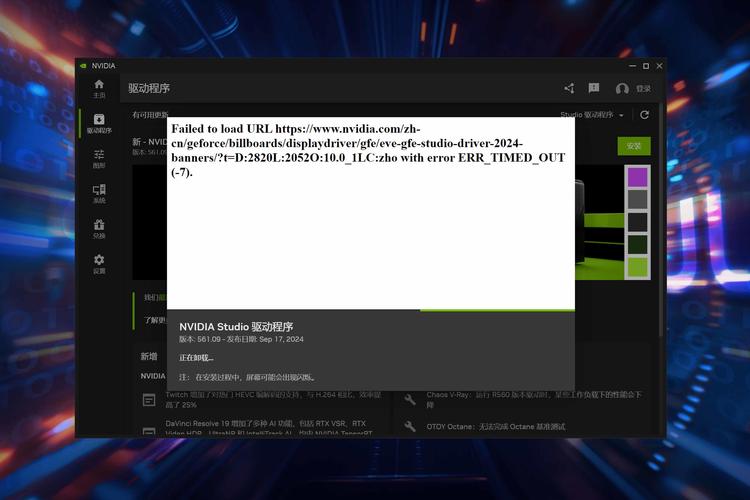Go to the System (系统) sidebar page
The width and height of the screenshot is (750, 500).
tap(99, 194)
